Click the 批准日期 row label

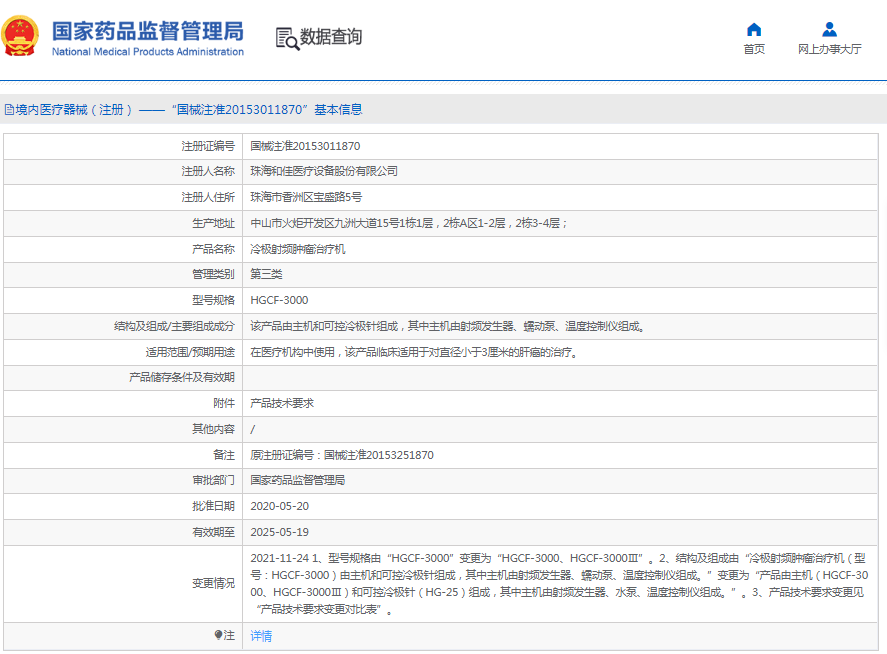[x=213, y=506]
